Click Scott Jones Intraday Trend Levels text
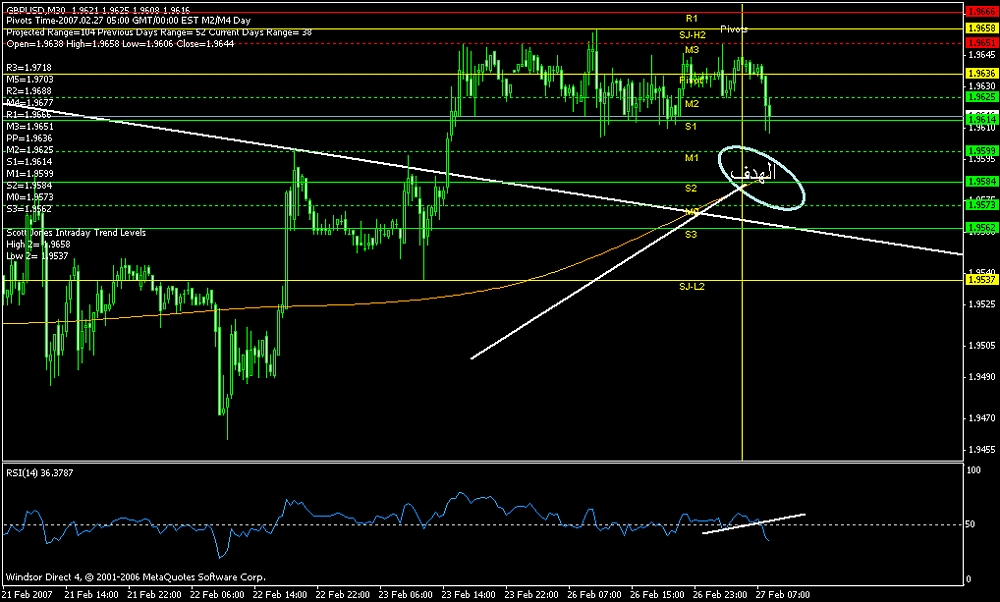Screen dimensions: 1000x602 coord(75,232)
